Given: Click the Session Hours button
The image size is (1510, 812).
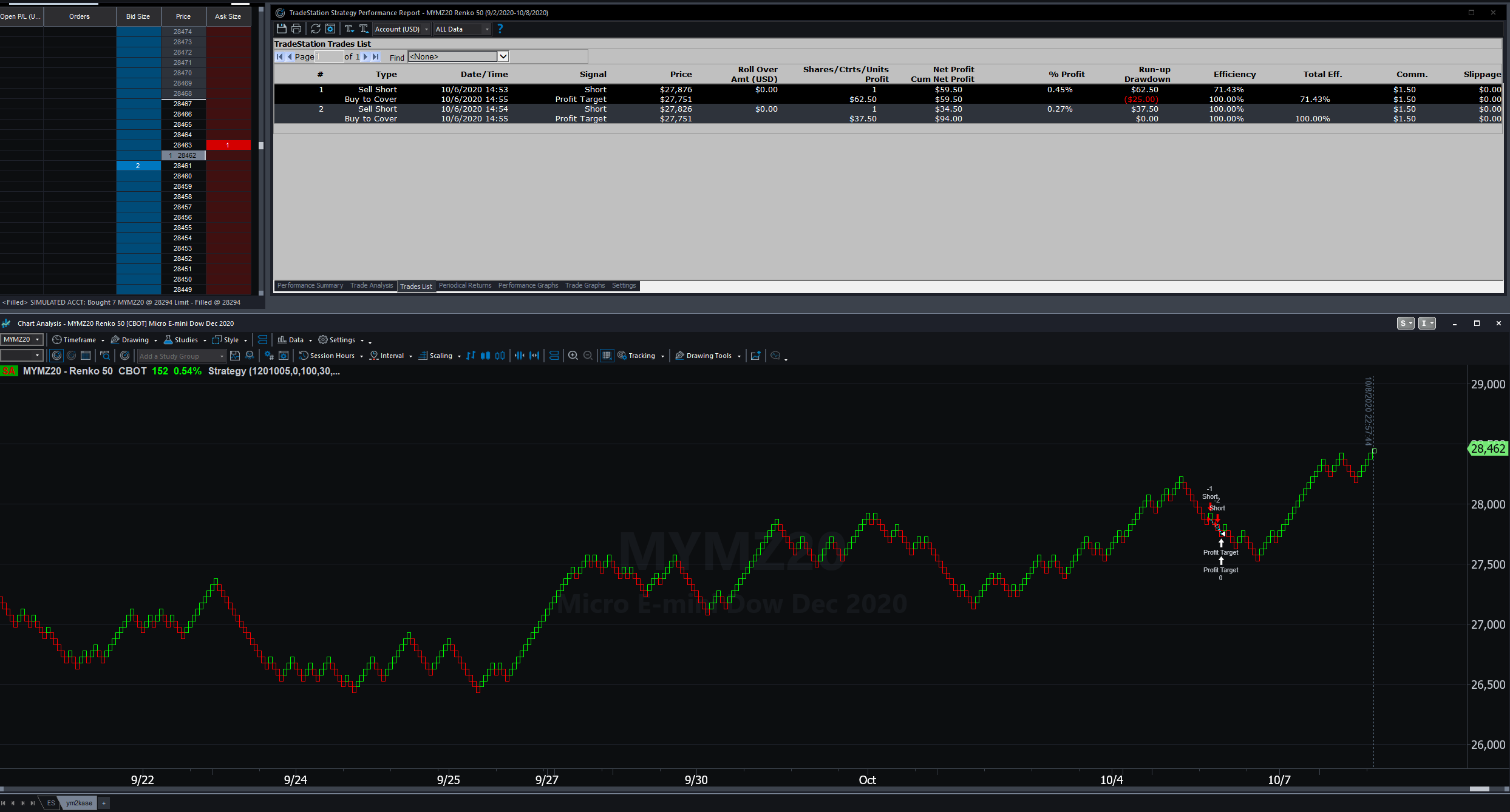Looking at the screenshot, I should (x=331, y=356).
